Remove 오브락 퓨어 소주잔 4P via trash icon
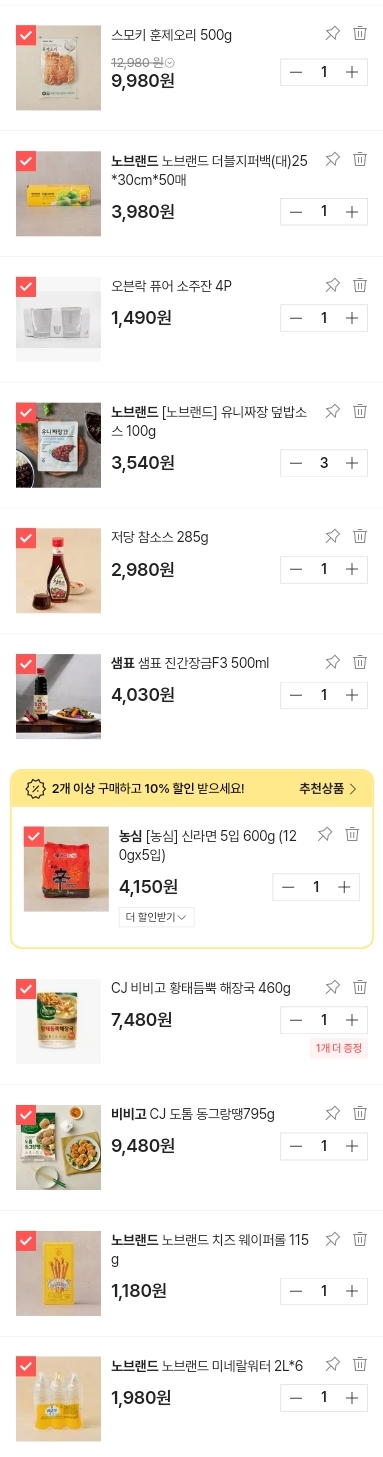Screen dimensions: 383x1457 [x=360, y=285]
